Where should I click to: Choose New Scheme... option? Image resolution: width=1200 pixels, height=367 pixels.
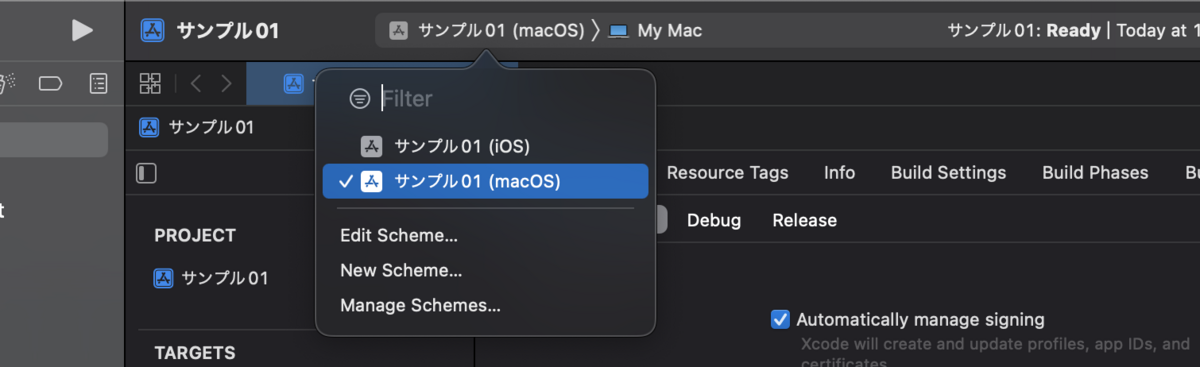point(401,270)
